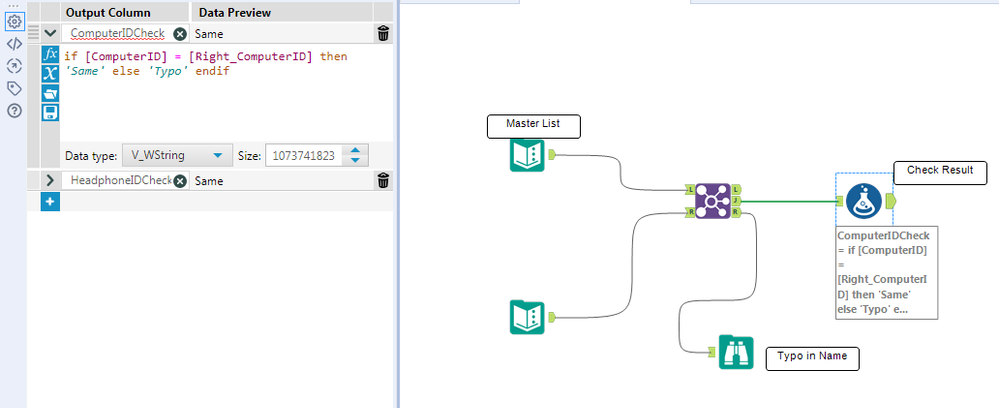Click Same preview for ComputerIDCheck
The height and width of the screenshot is (408, 999).
pyautogui.click(x=209, y=34)
